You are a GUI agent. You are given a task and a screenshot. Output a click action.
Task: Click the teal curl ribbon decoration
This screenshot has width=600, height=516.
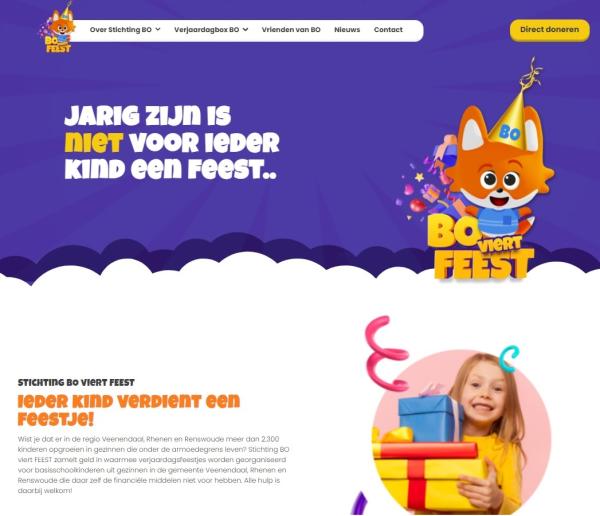coord(509,359)
